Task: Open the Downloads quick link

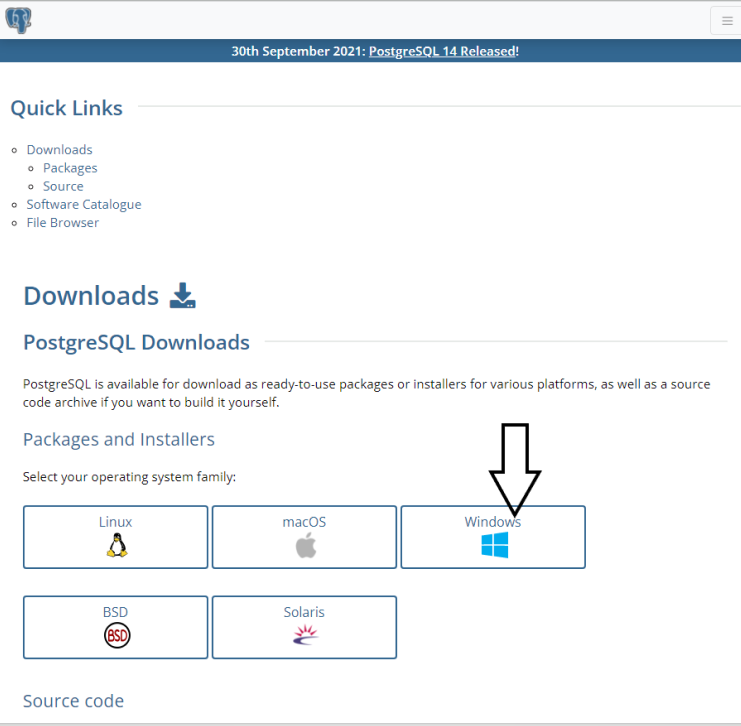Action: 60,150
